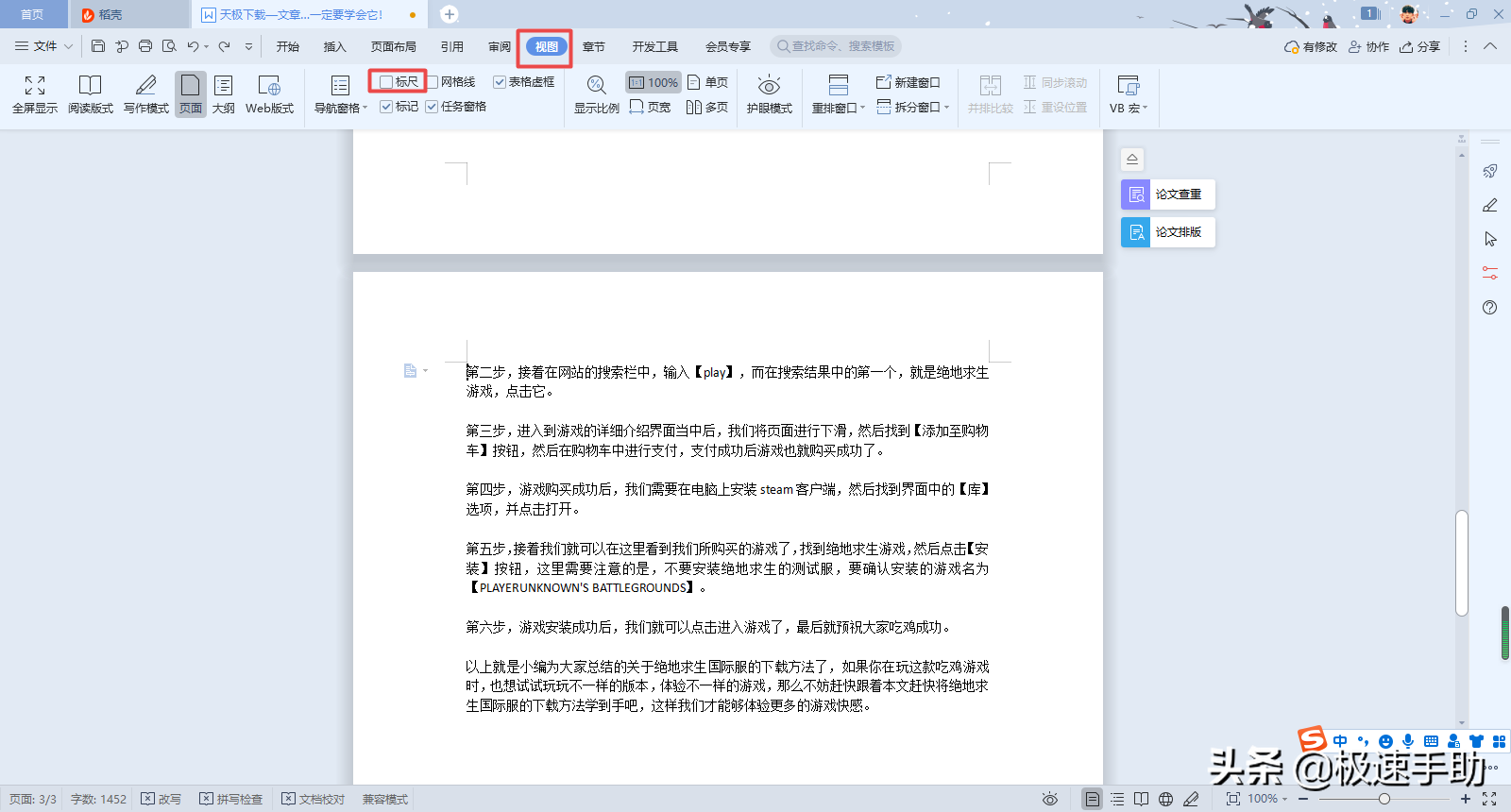Open the References (引用) tab
The image size is (1511, 812).
[x=452, y=46]
